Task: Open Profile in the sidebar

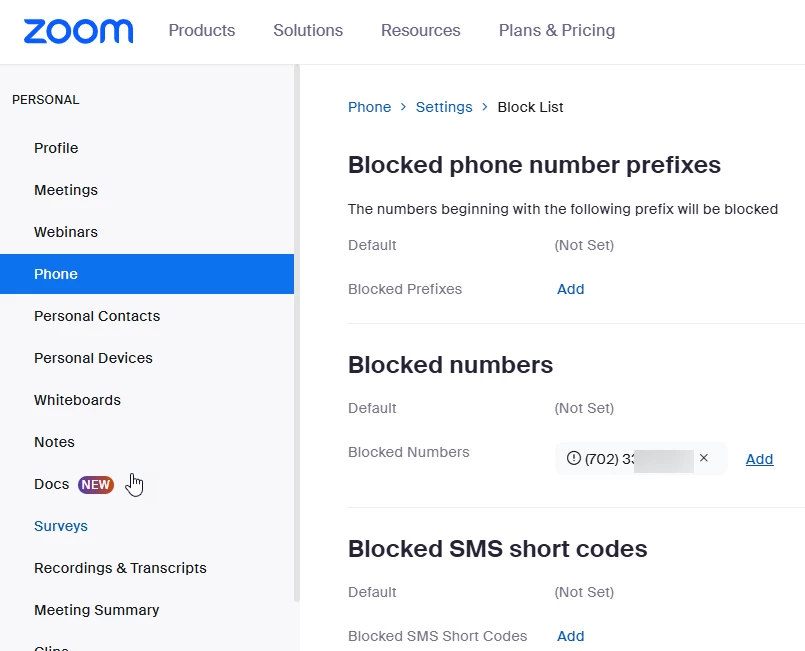Action: click(56, 148)
